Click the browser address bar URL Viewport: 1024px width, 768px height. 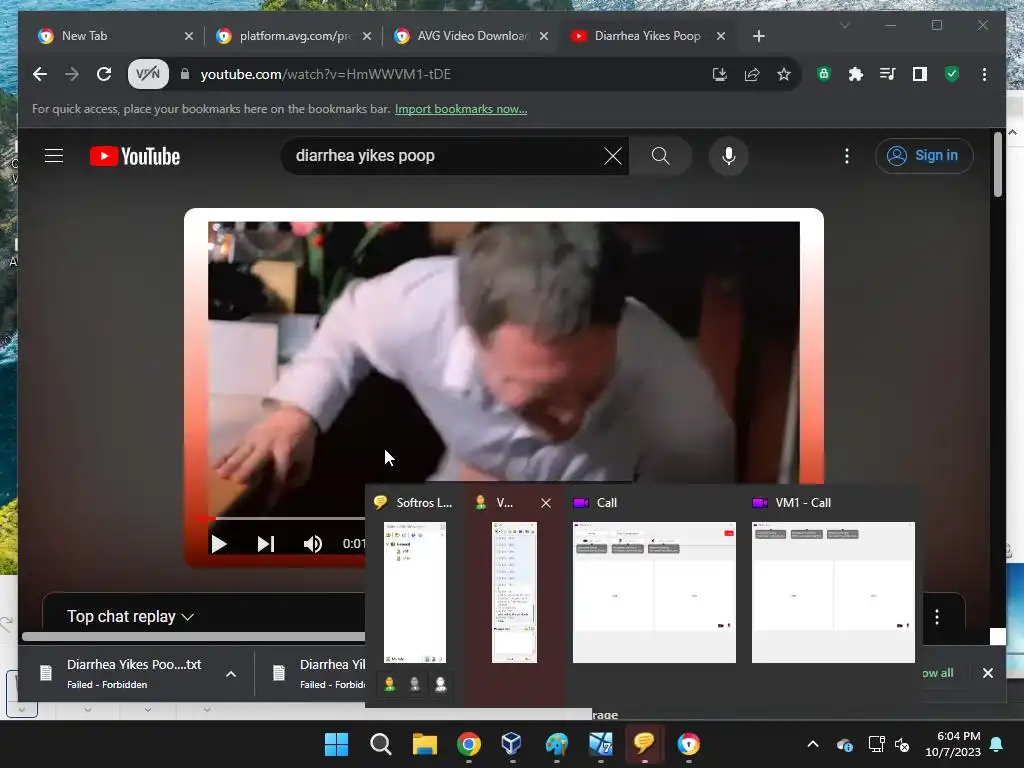tap(325, 74)
